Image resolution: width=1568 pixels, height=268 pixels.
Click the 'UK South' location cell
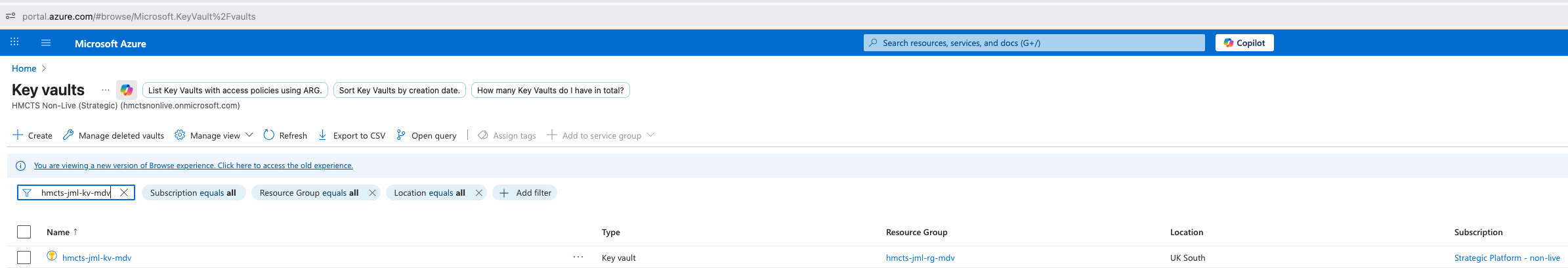click(x=1187, y=257)
